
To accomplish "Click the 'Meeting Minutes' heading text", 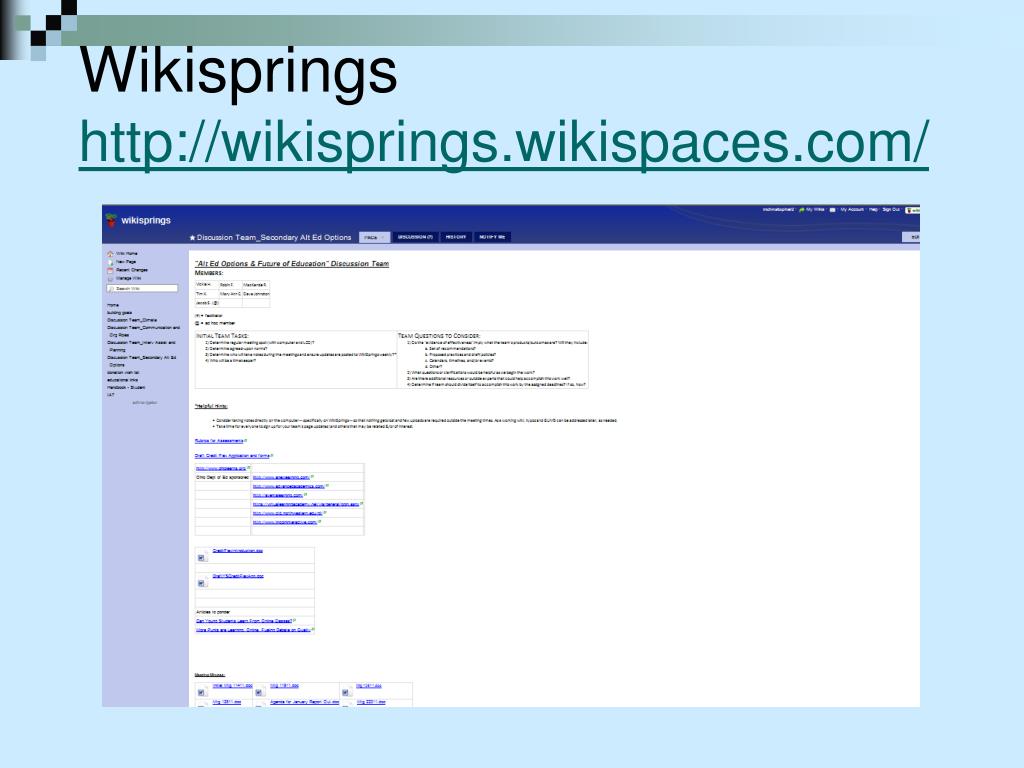I will click(210, 675).
